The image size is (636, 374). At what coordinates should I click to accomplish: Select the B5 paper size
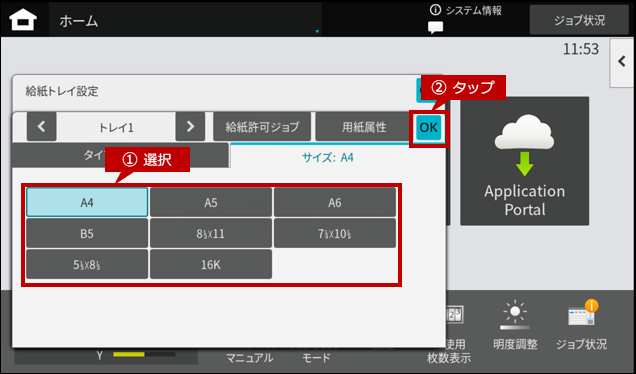click(87, 233)
